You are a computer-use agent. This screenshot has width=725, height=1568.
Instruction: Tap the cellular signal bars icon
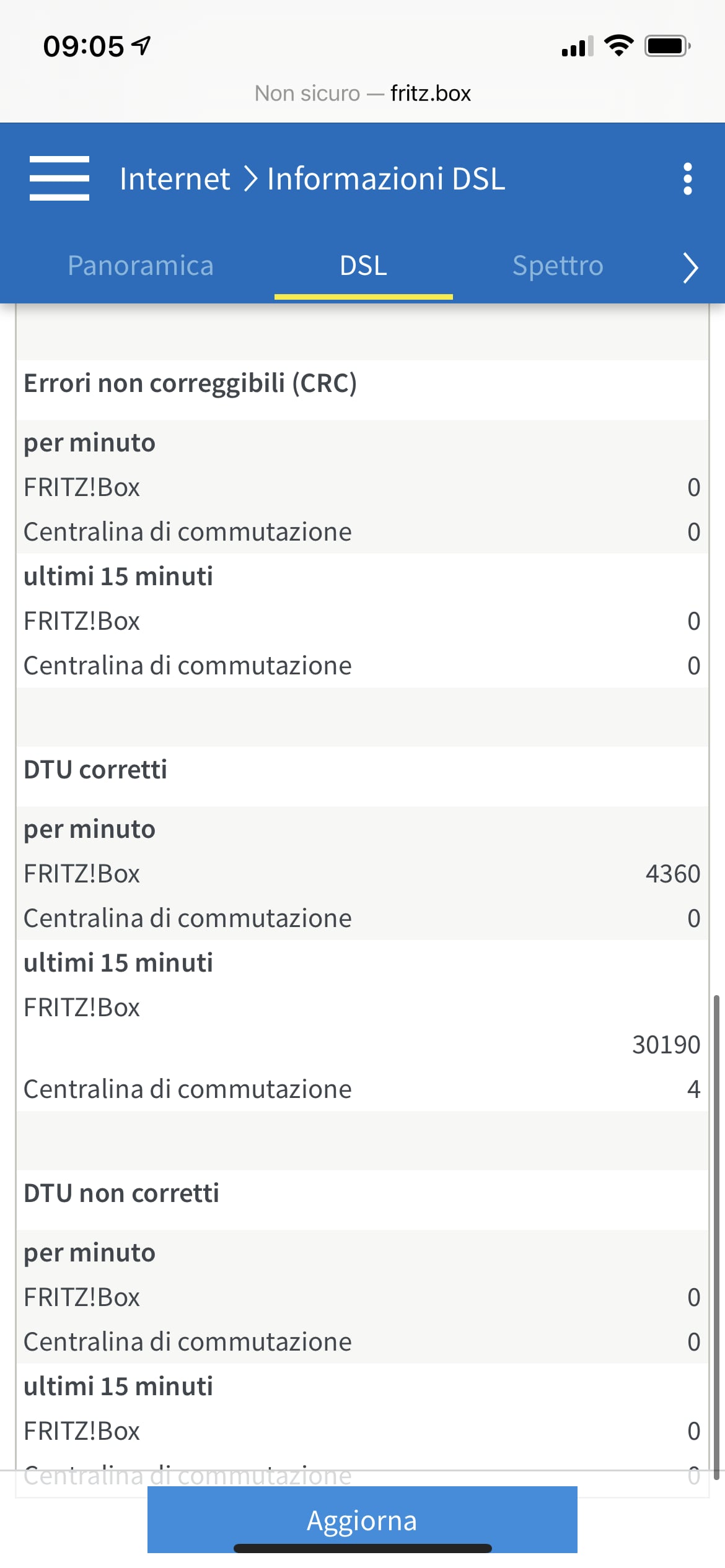click(x=577, y=47)
